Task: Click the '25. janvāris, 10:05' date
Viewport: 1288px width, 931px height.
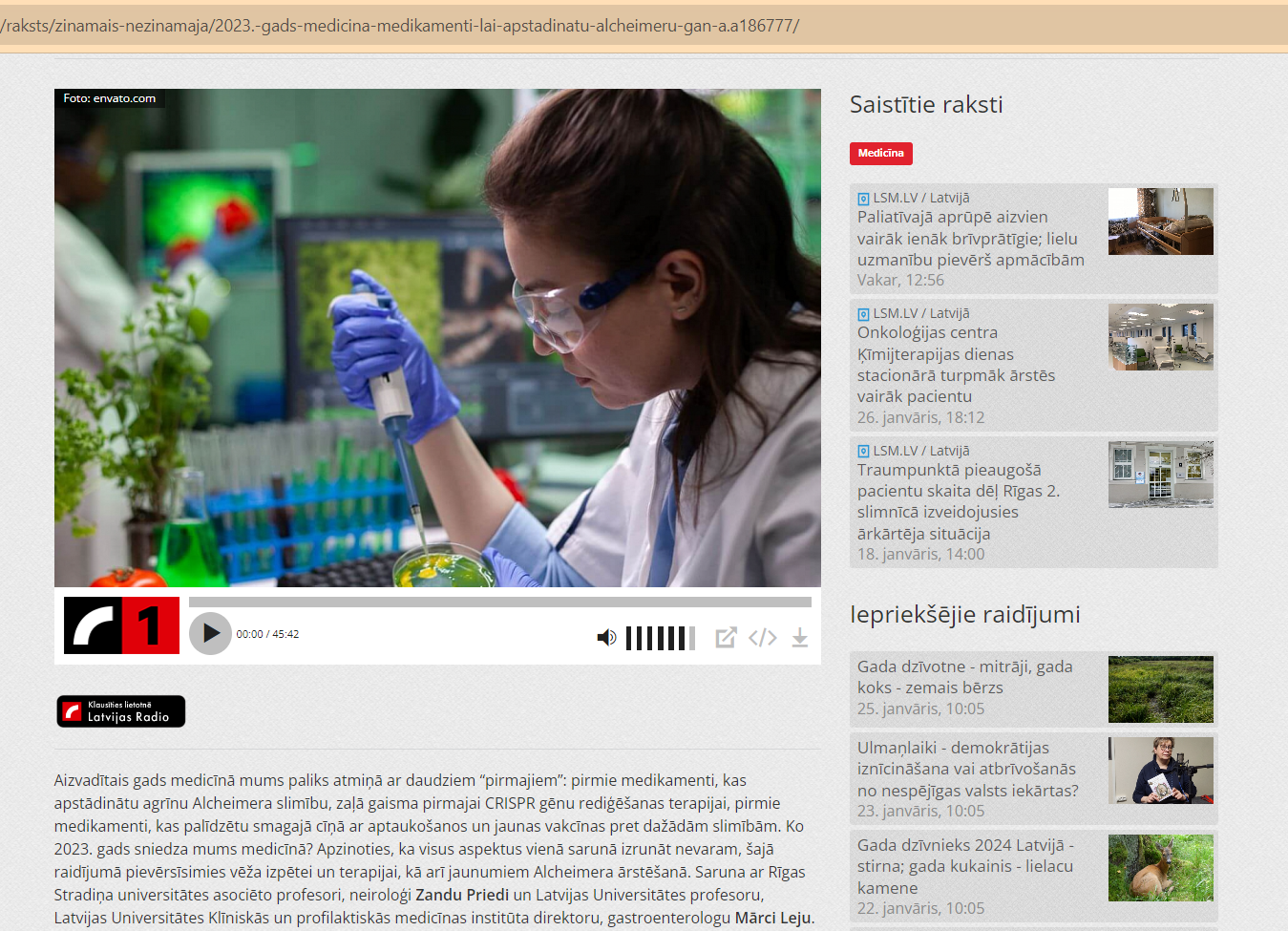Action: [x=920, y=709]
